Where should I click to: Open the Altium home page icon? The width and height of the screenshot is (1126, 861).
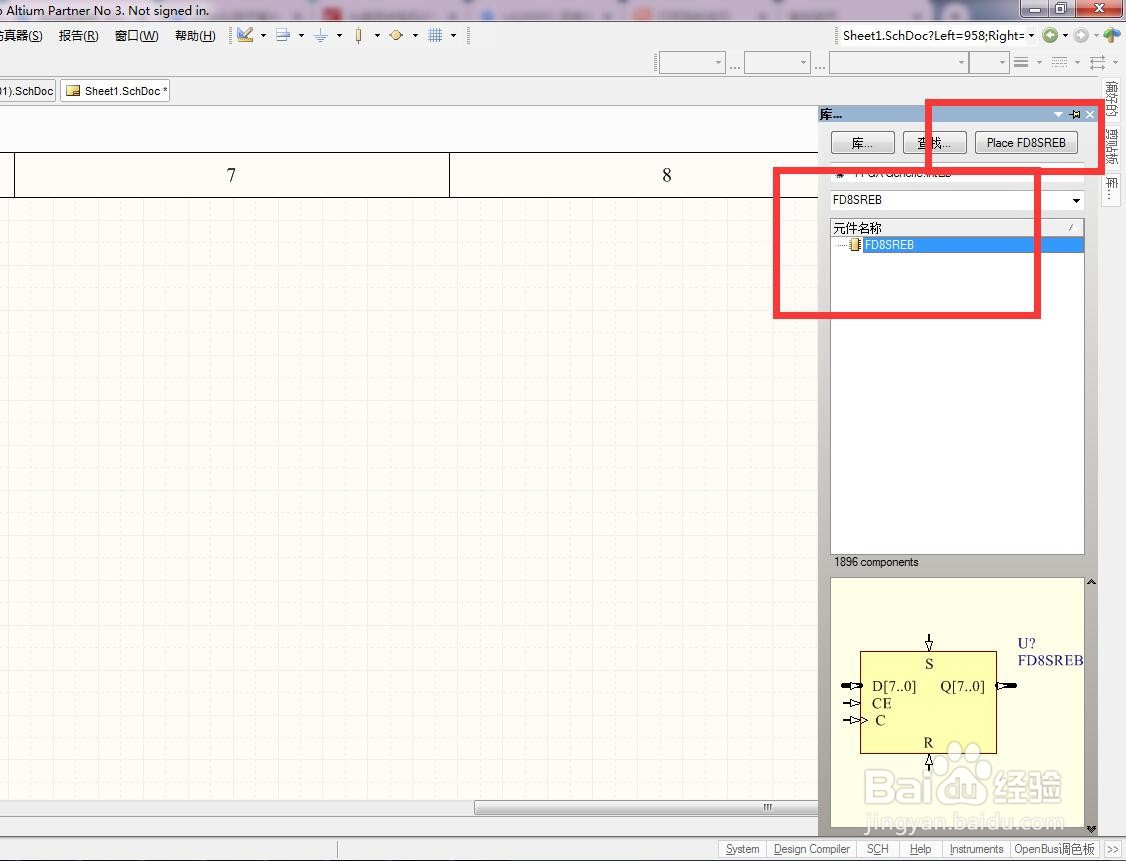(1112, 35)
